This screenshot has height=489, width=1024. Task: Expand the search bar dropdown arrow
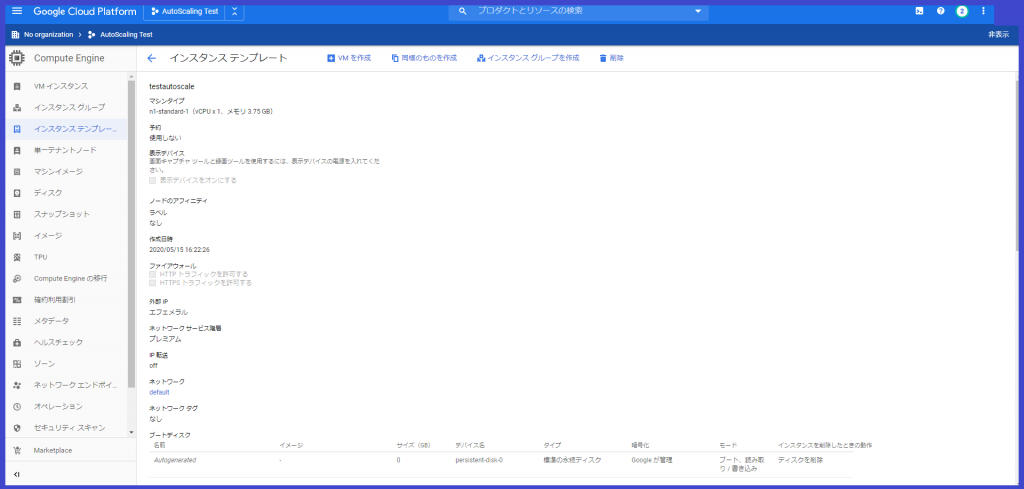pyautogui.click(x=697, y=11)
